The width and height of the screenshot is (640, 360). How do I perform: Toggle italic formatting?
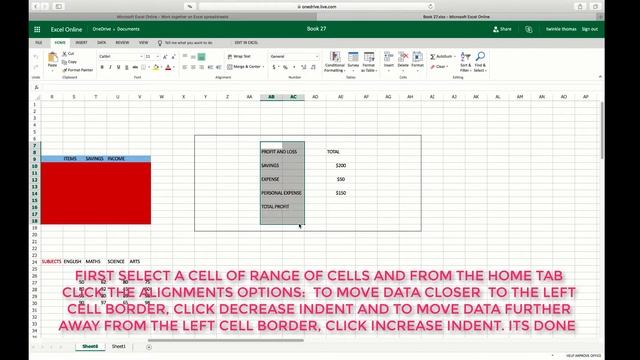(x=110, y=67)
